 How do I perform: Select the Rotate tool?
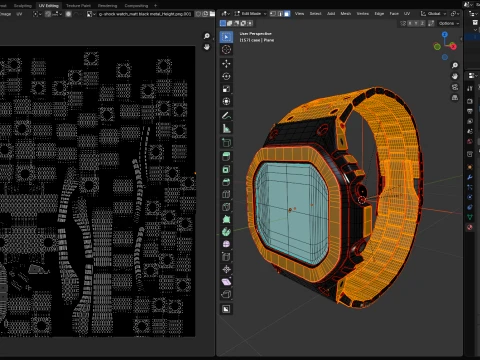coord(226,76)
